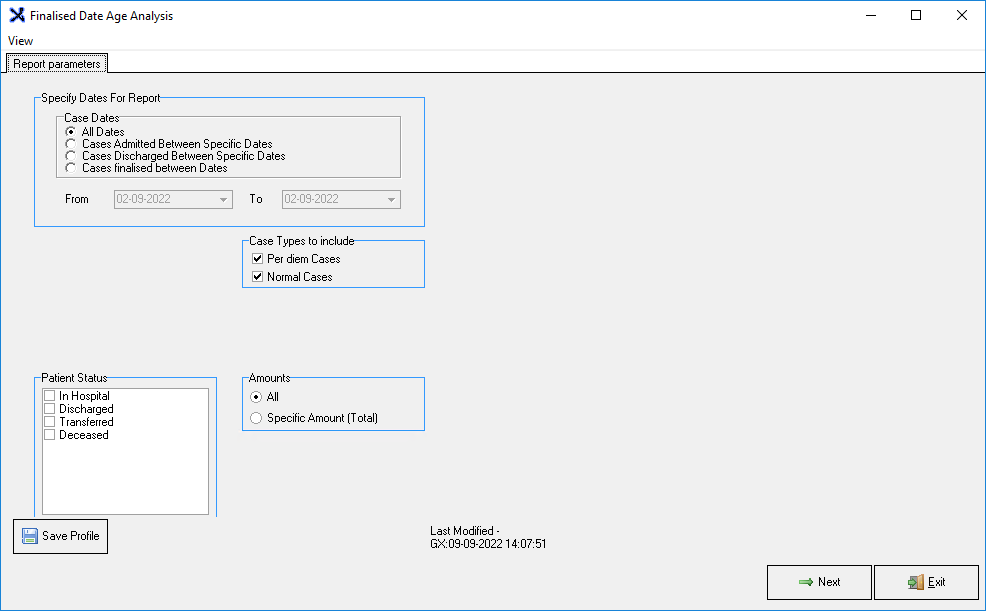Switch to the Report parameters tab

tap(57, 64)
